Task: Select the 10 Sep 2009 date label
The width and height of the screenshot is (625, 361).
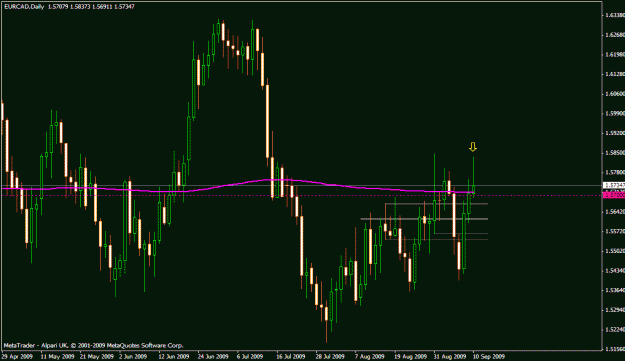Action: (489, 356)
